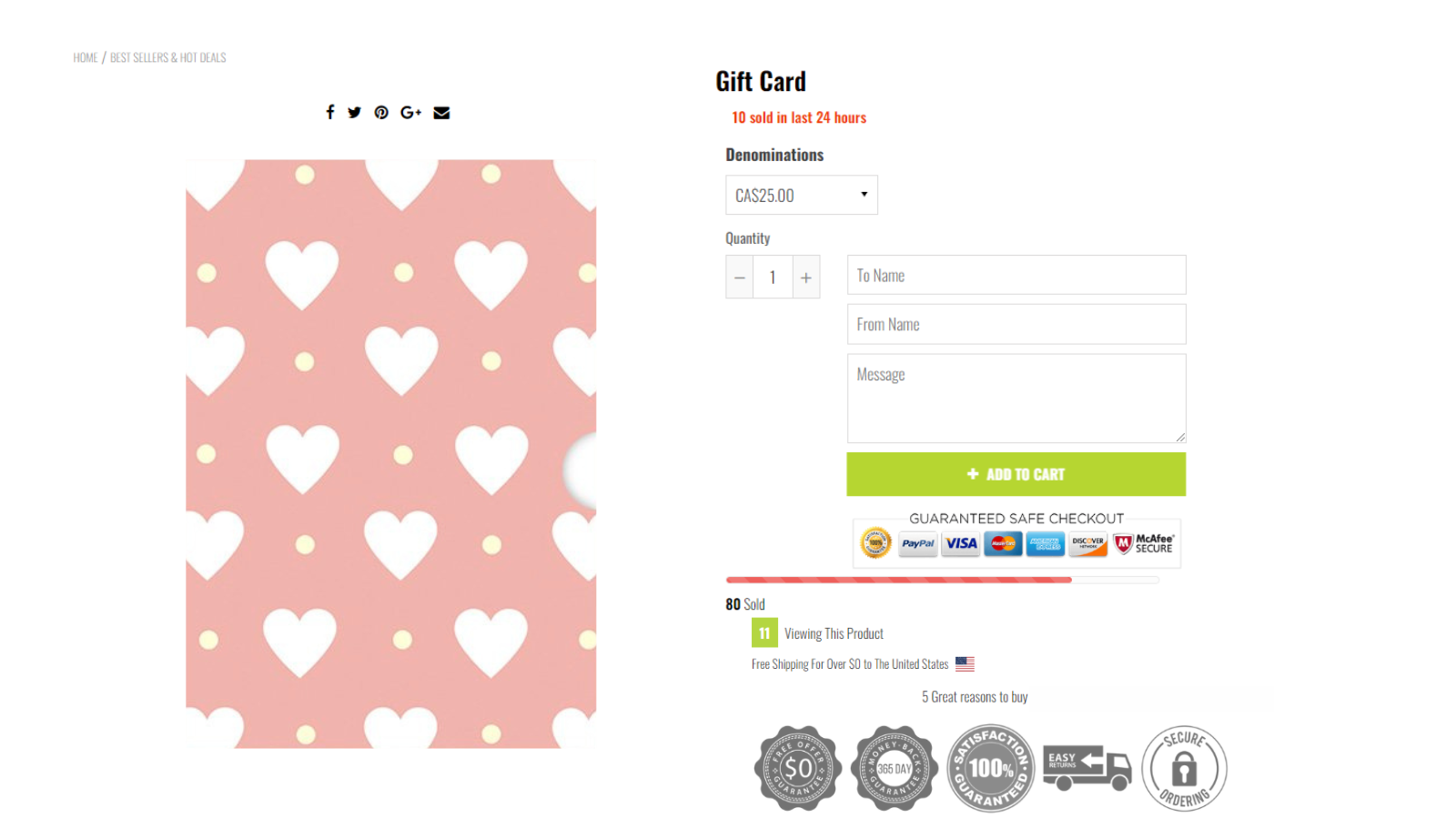Click the To Name field
This screenshot has height=819, width=1456.
coord(1016,275)
